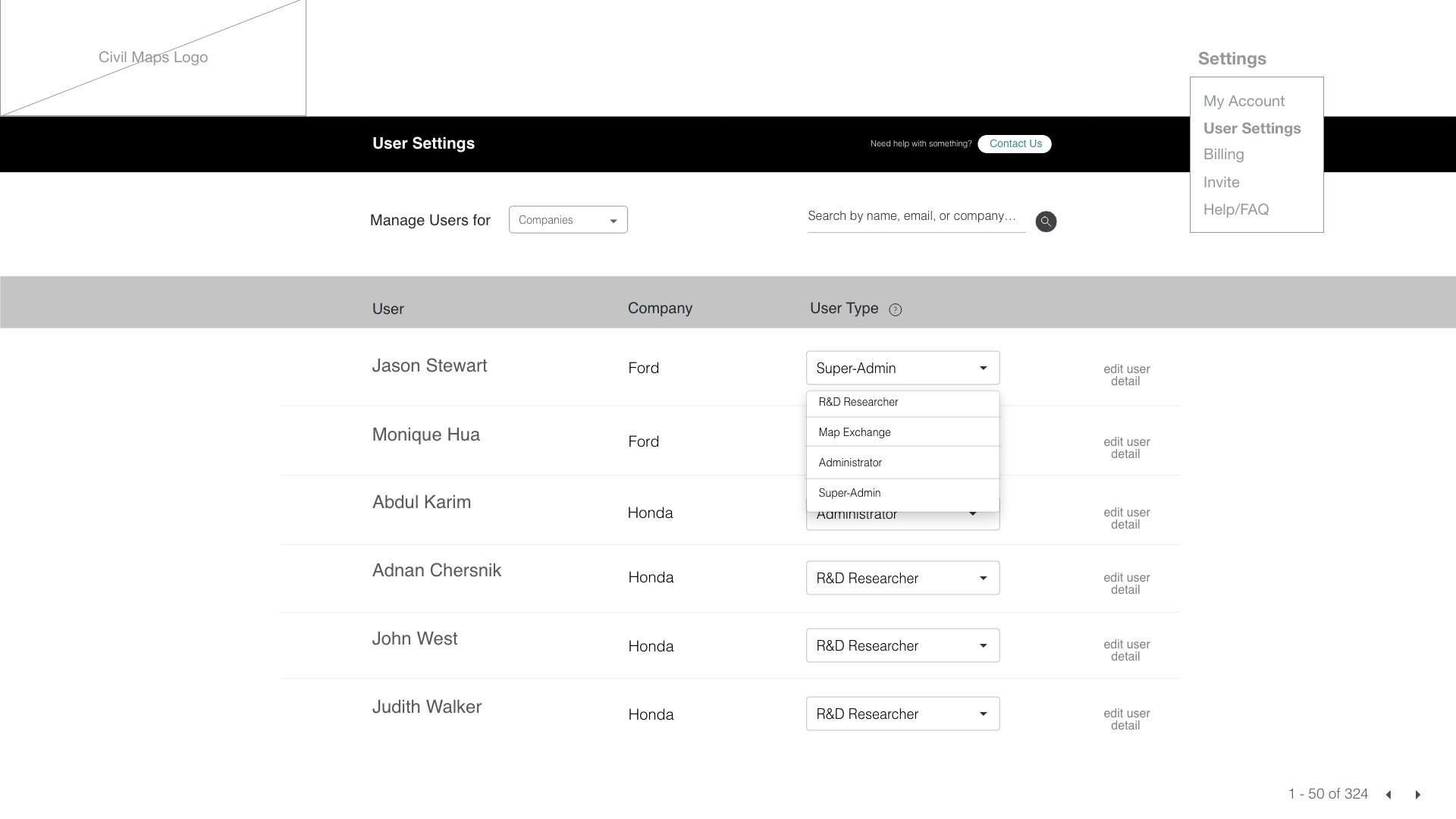Go to the next page of users
Image resolution: width=1456 pixels, height=819 pixels.
point(1417,794)
